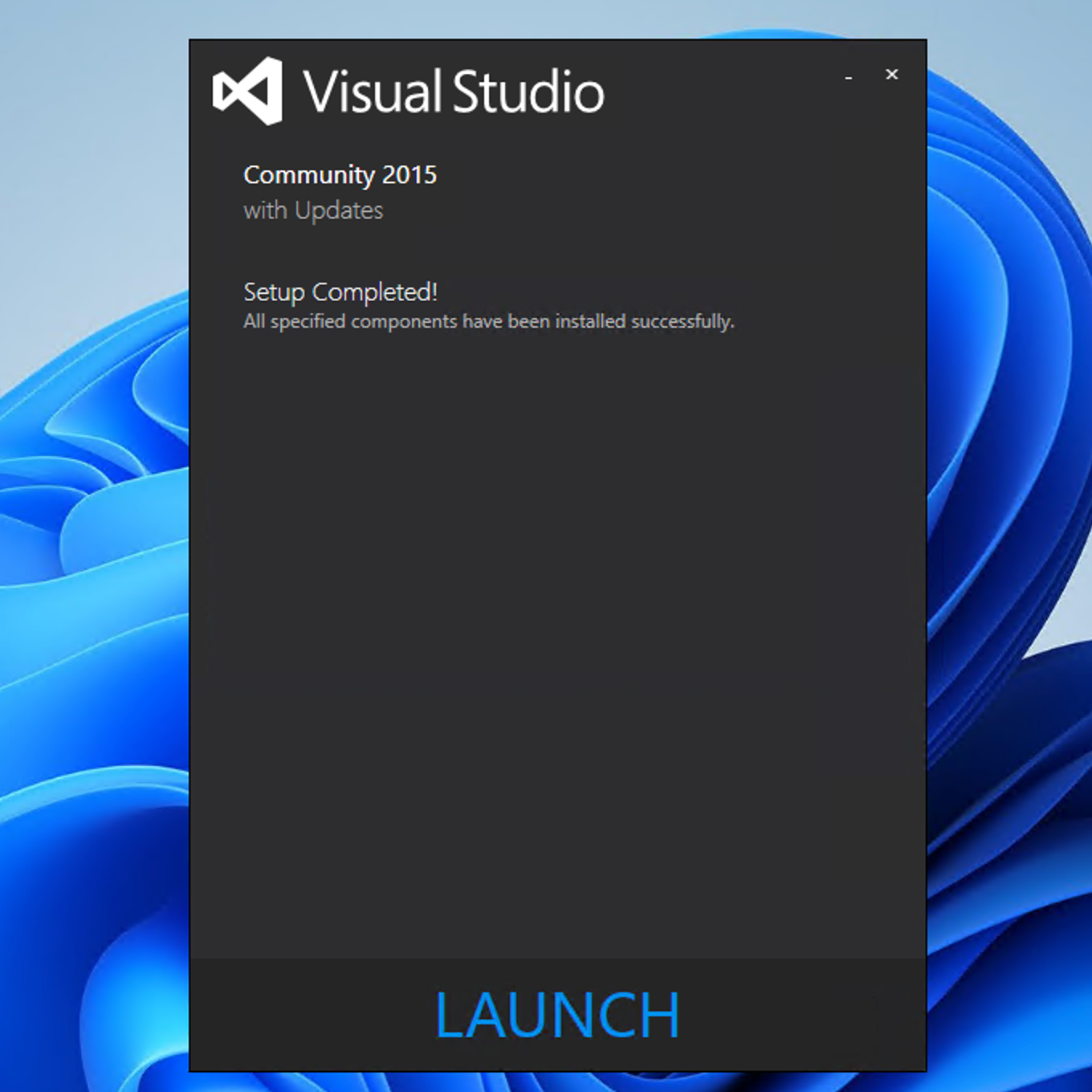Click the 'with Updates' subtitle text
The width and height of the screenshot is (1092, 1092).
click(313, 210)
